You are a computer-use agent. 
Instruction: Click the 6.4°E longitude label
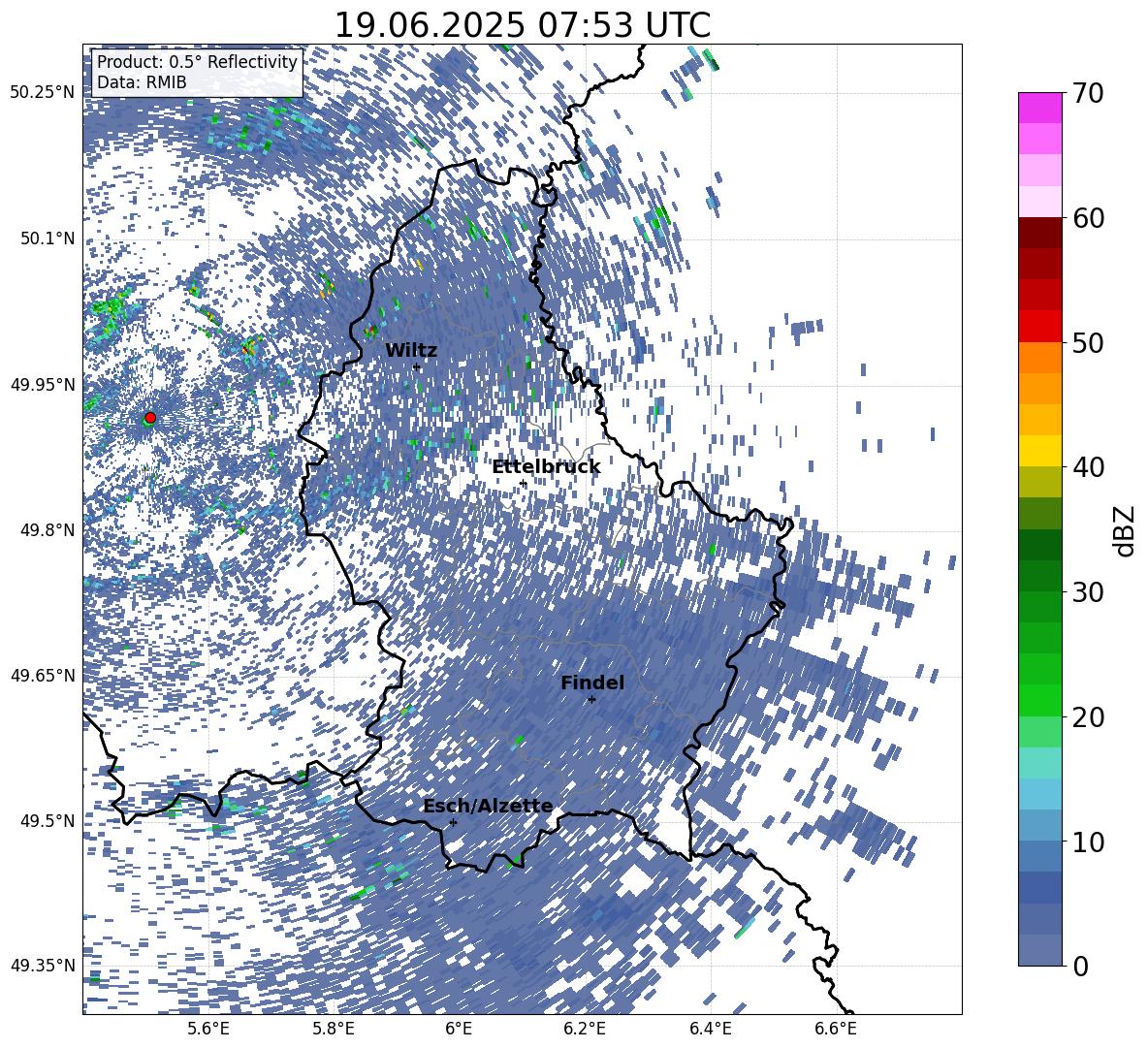click(710, 1029)
